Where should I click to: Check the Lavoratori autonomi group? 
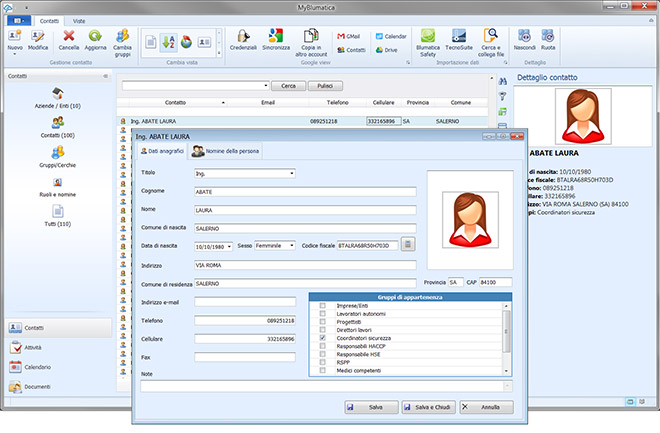[x=322, y=313]
